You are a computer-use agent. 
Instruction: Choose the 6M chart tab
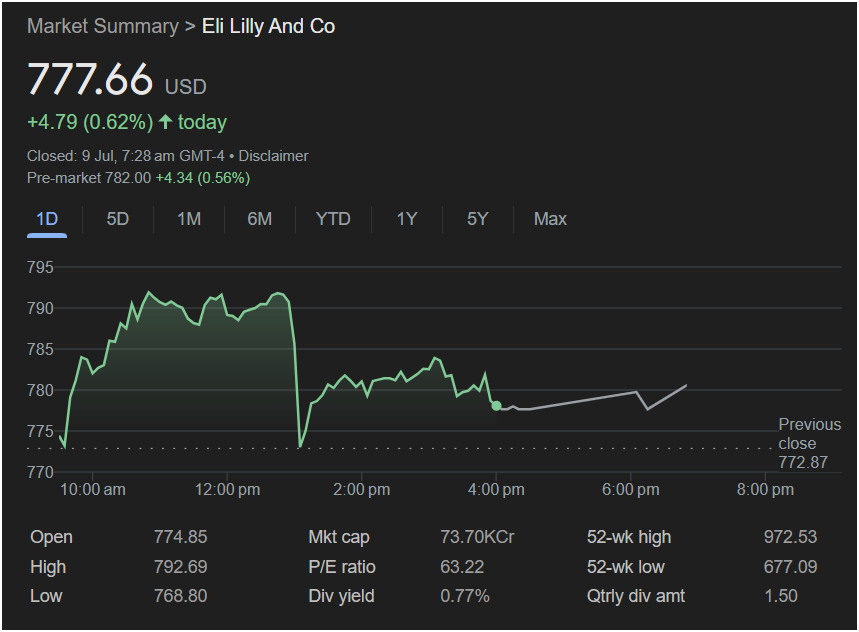pyautogui.click(x=260, y=219)
